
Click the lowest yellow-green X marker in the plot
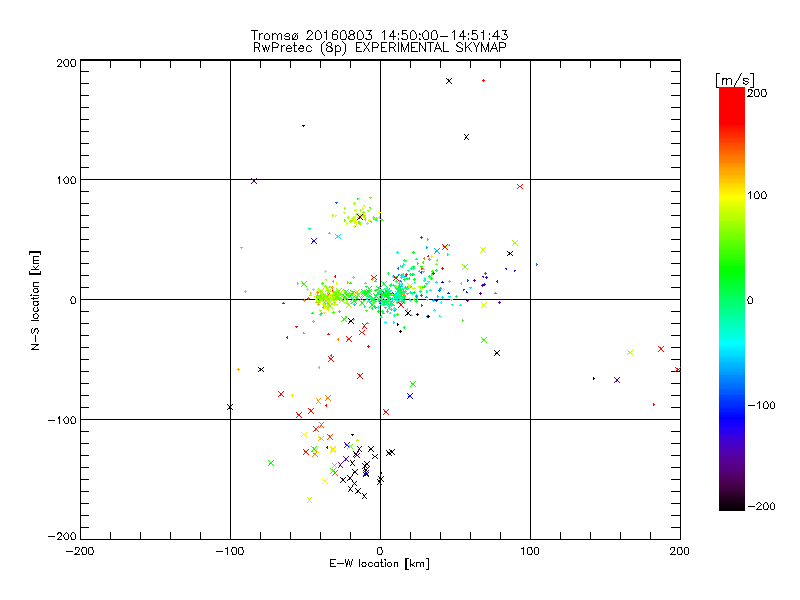tap(309, 500)
